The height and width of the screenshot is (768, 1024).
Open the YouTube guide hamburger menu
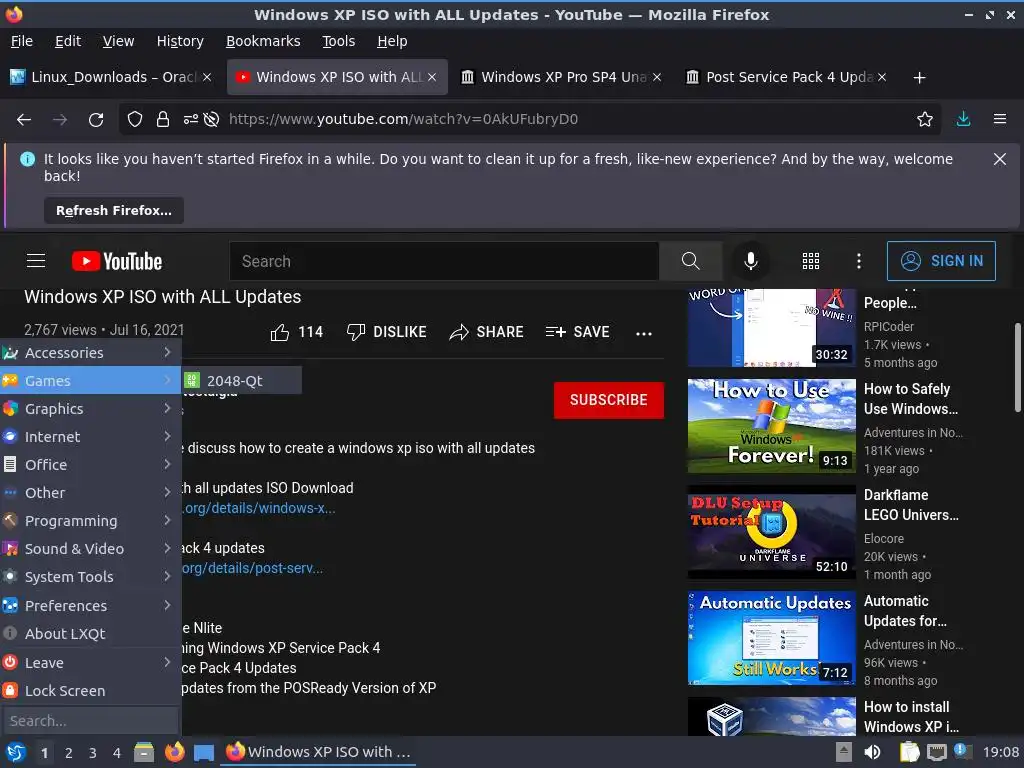(36, 261)
